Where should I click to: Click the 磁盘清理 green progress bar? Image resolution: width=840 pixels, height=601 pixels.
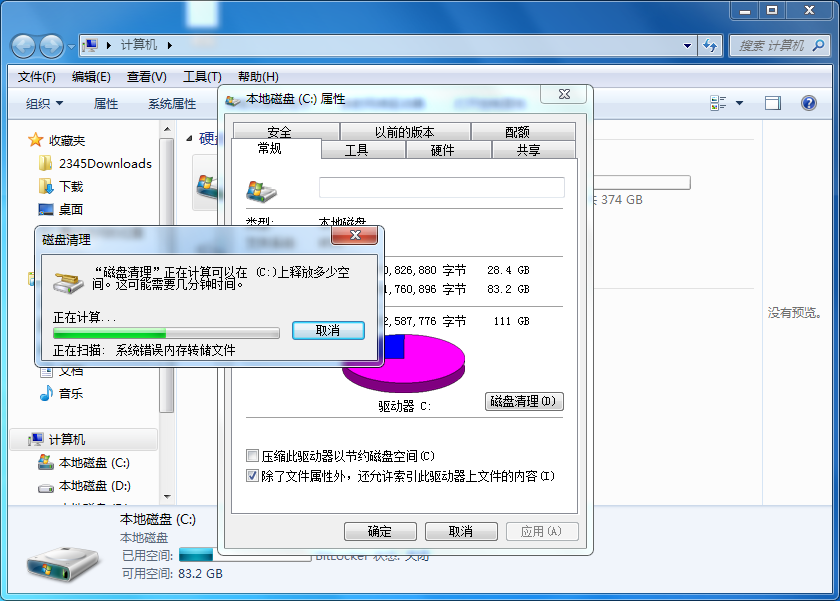[166, 333]
